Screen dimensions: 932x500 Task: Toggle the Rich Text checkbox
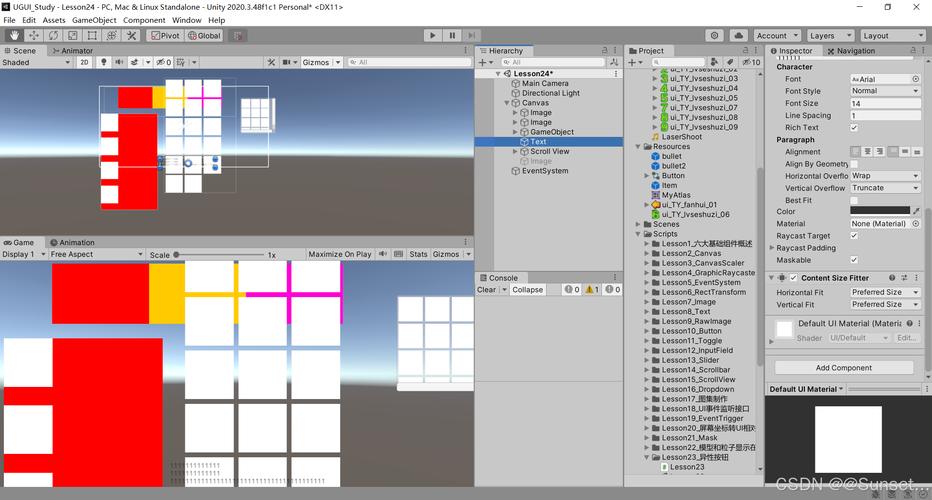(854, 127)
